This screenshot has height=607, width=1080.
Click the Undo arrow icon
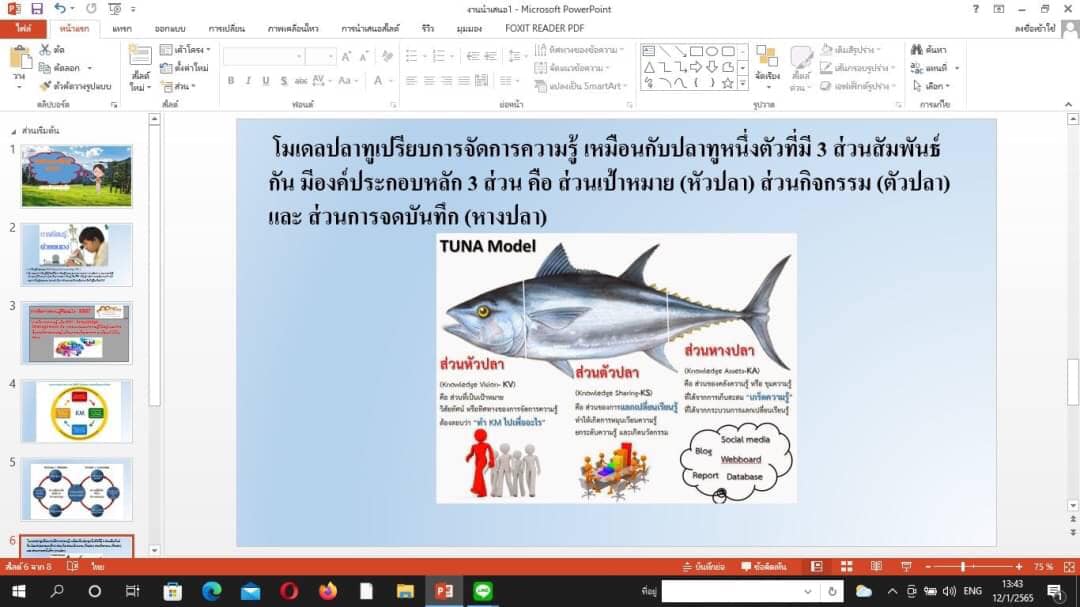pos(62,8)
